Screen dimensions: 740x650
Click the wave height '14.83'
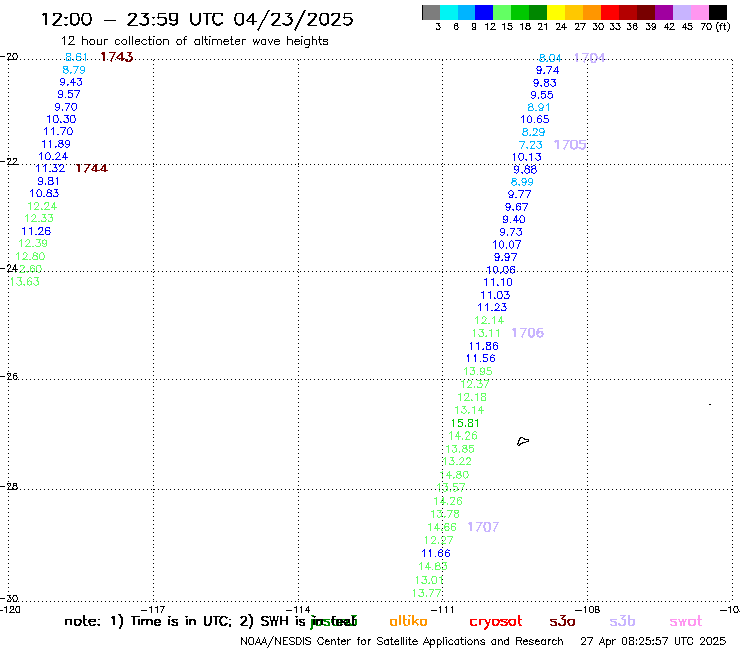433,566
